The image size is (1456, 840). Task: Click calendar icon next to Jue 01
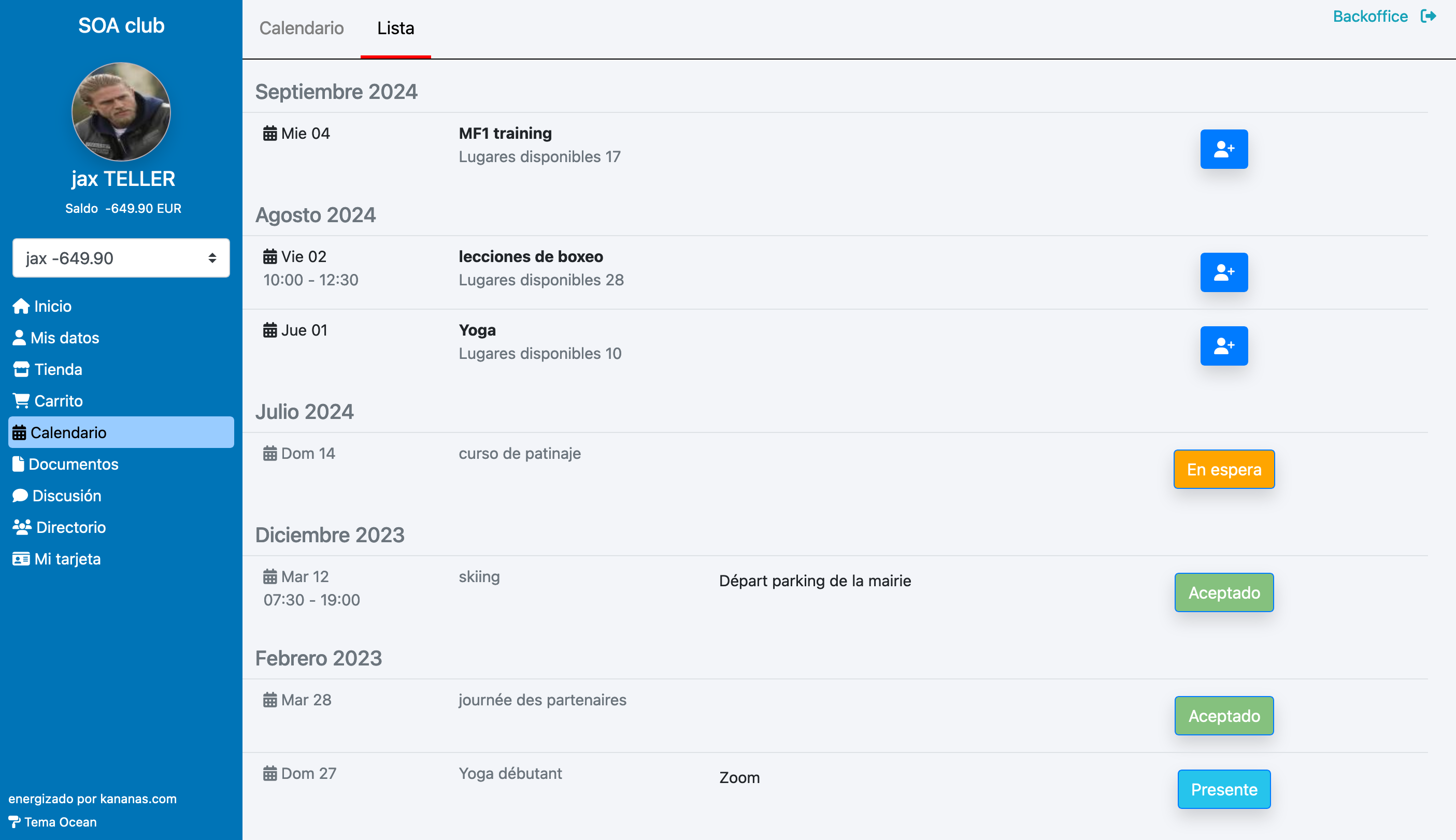click(270, 330)
